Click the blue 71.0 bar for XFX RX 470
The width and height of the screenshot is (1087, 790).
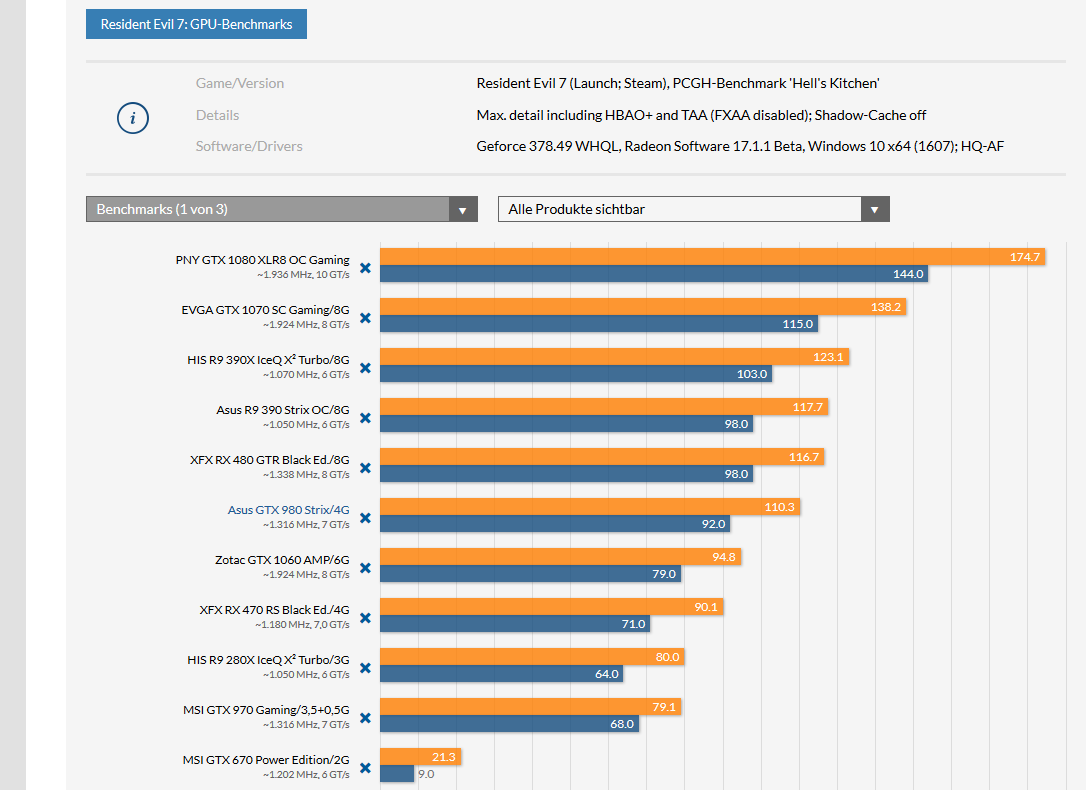pos(515,624)
